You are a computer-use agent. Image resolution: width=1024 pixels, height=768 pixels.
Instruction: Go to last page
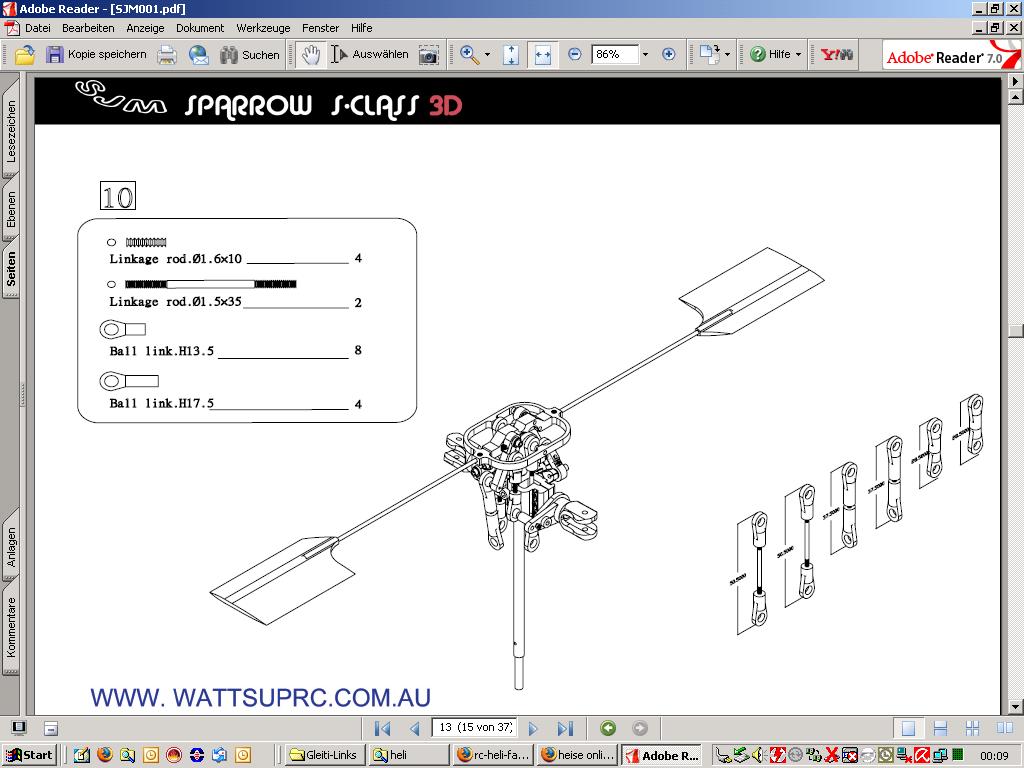566,728
